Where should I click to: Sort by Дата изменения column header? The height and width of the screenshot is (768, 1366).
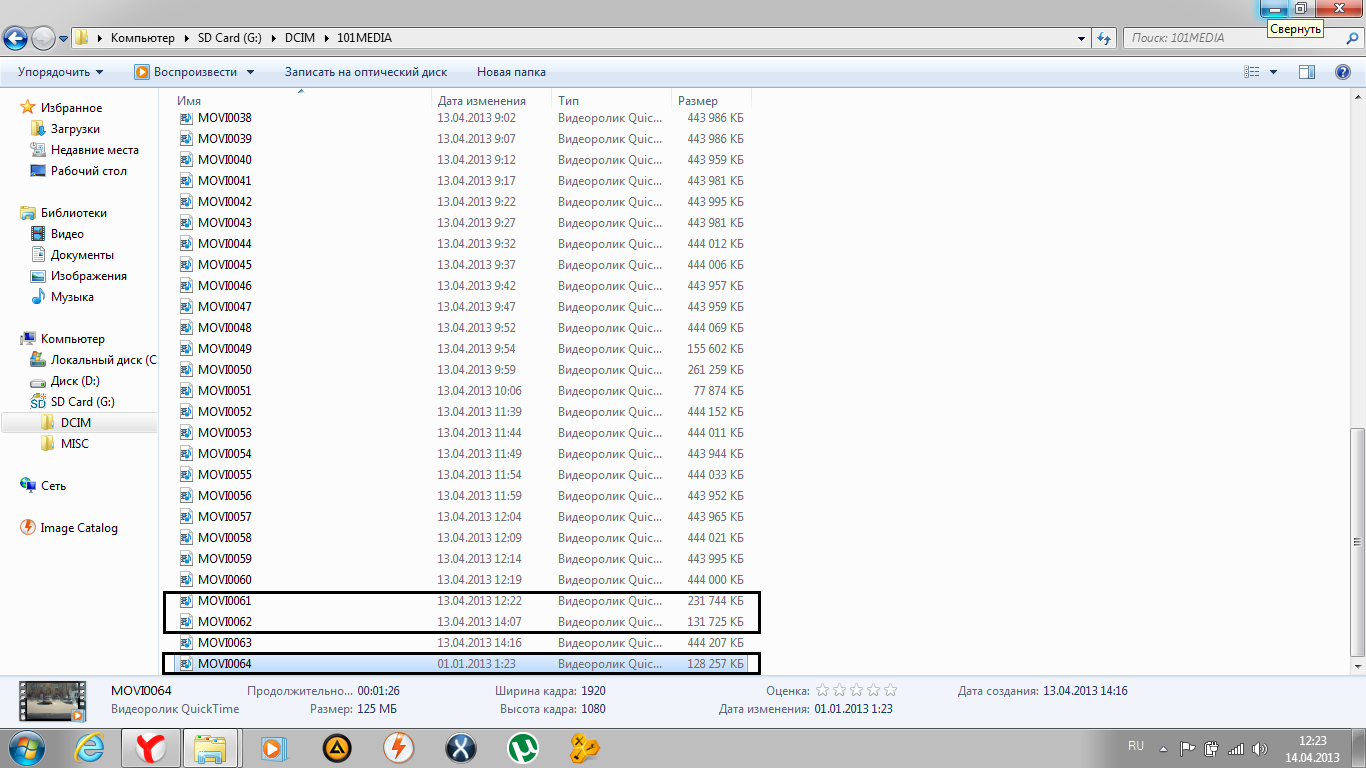pos(481,101)
